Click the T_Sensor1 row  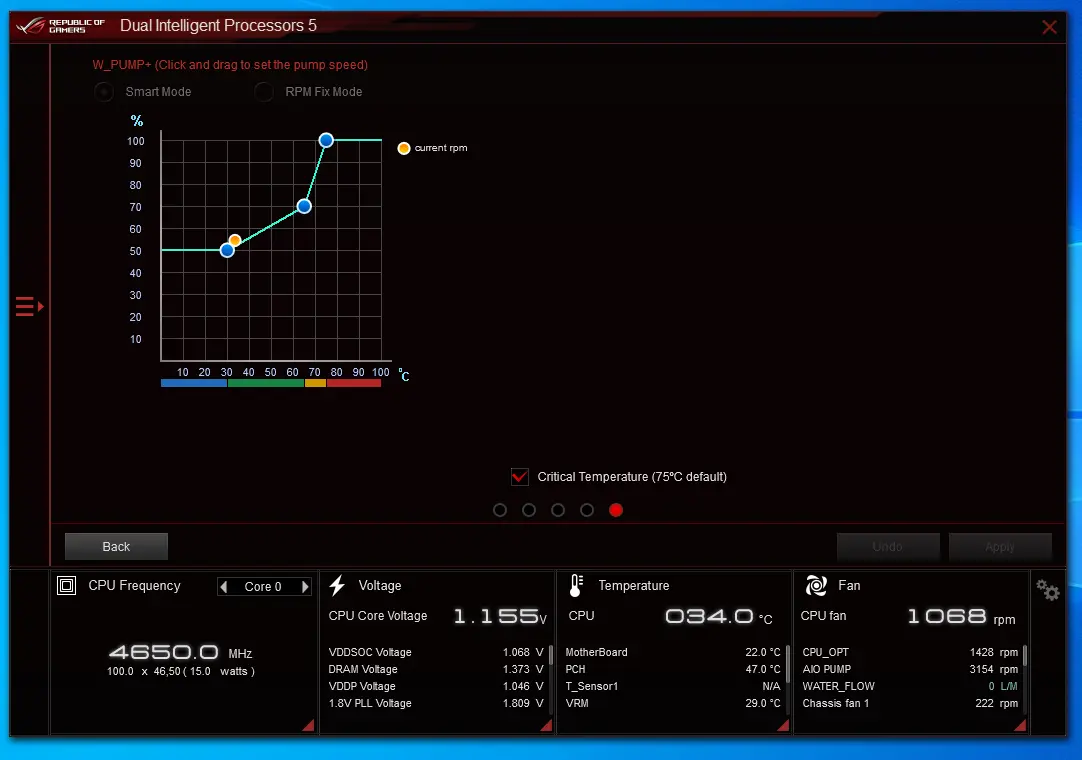click(x=673, y=686)
